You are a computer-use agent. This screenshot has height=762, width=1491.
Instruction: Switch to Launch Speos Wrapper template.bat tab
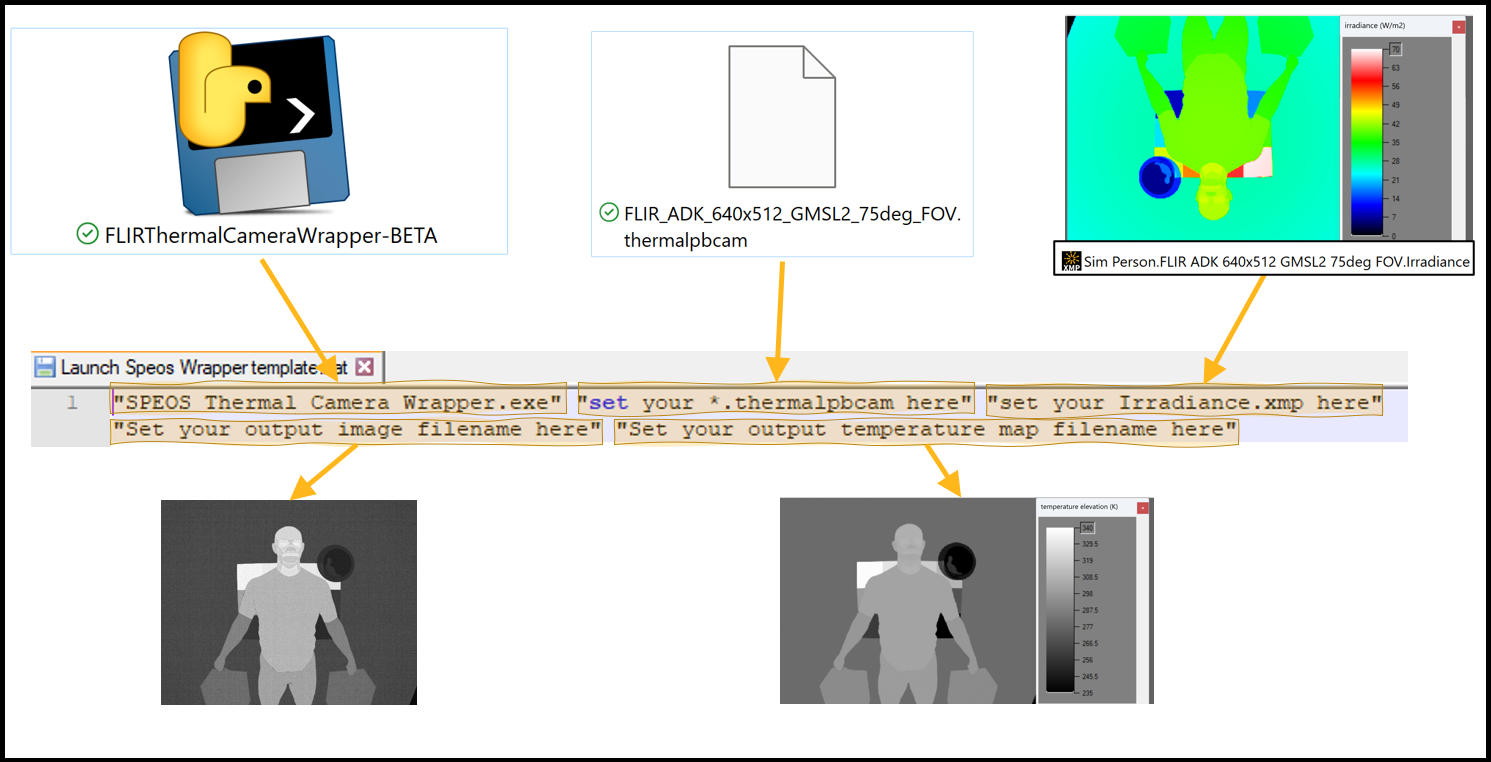click(x=200, y=367)
